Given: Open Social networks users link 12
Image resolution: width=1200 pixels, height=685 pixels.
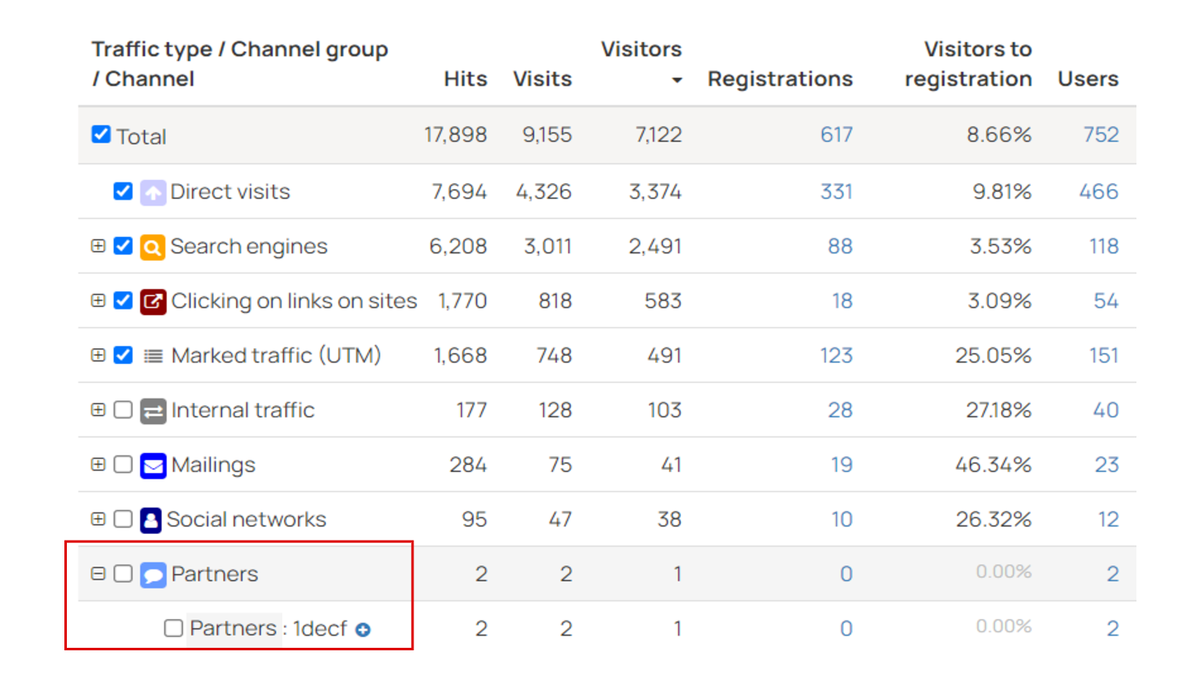Looking at the screenshot, I should 1108,520.
